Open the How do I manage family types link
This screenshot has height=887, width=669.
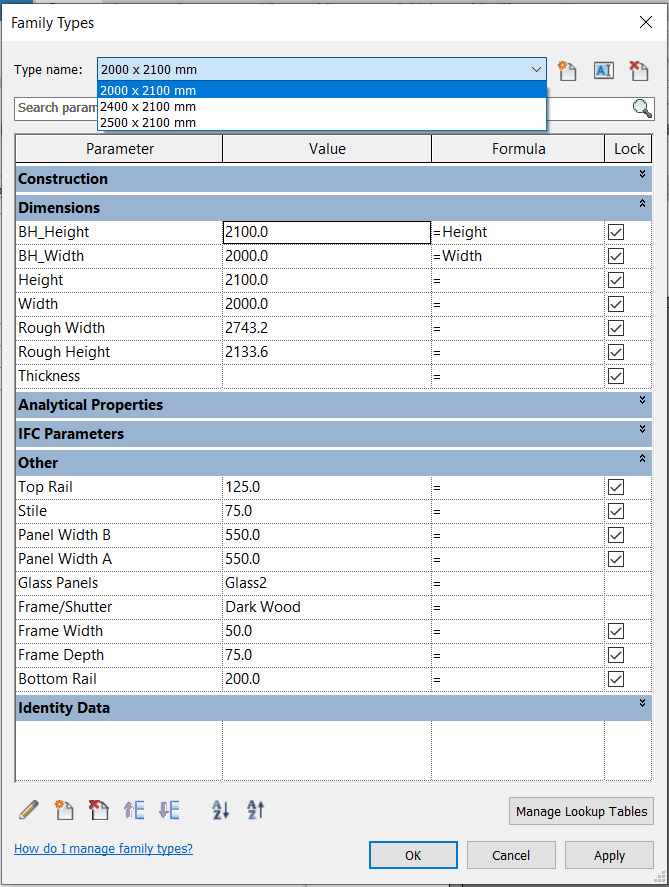pos(103,849)
